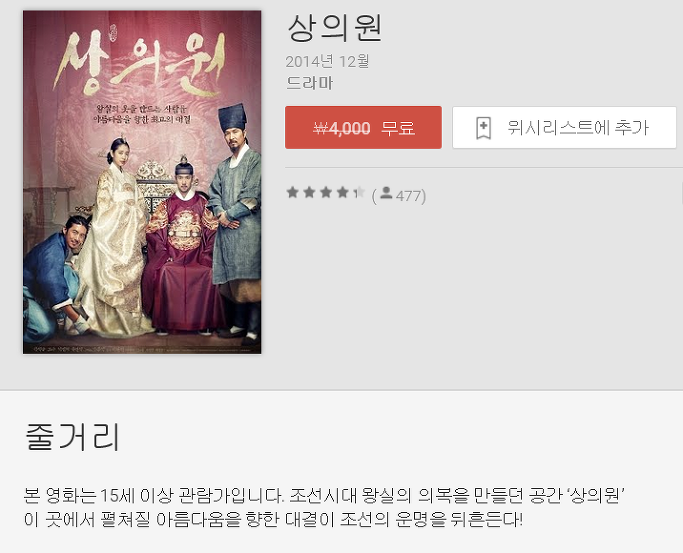Click the red ₩4,000 무료 purchase button

point(363,128)
